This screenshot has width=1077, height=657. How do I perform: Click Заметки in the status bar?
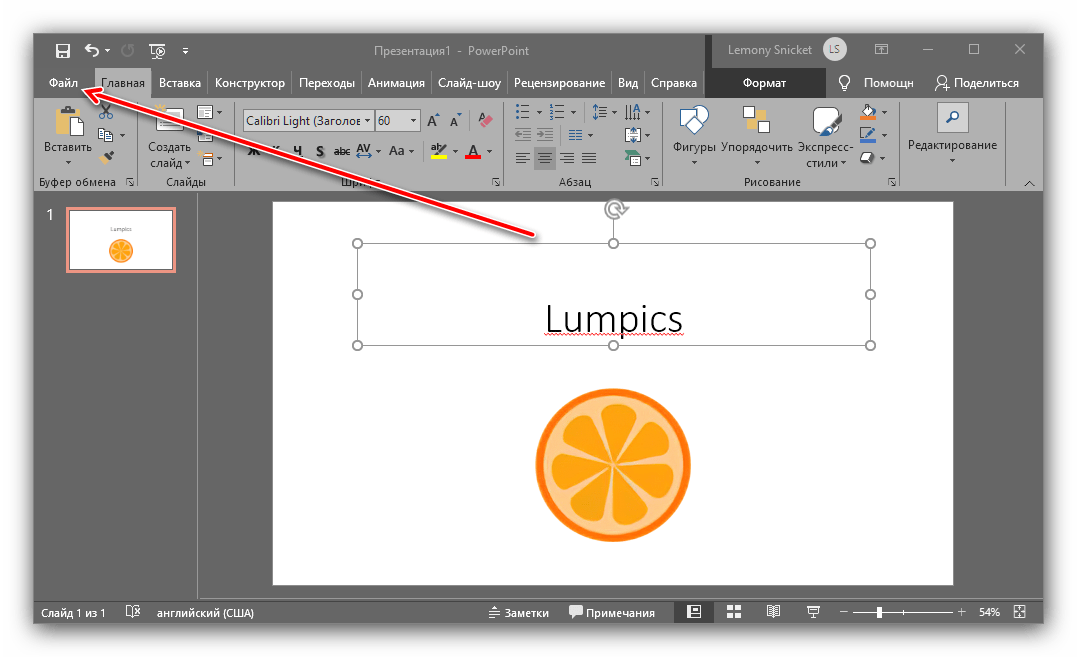pos(519,613)
